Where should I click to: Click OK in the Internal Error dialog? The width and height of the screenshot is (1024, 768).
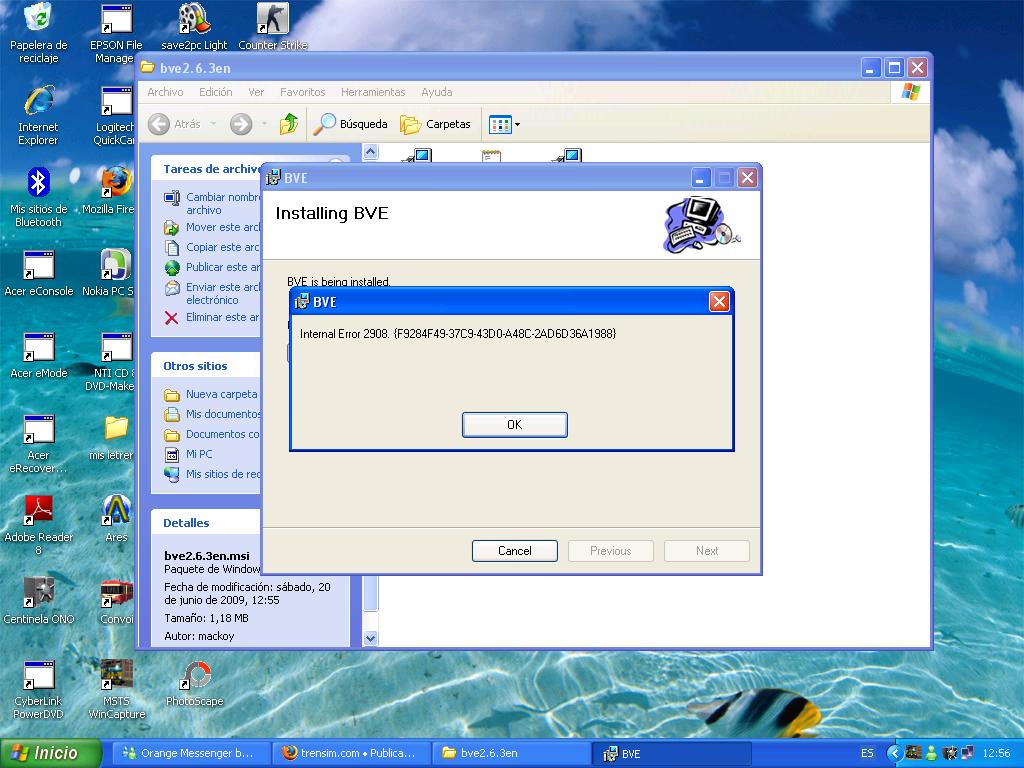(x=514, y=425)
